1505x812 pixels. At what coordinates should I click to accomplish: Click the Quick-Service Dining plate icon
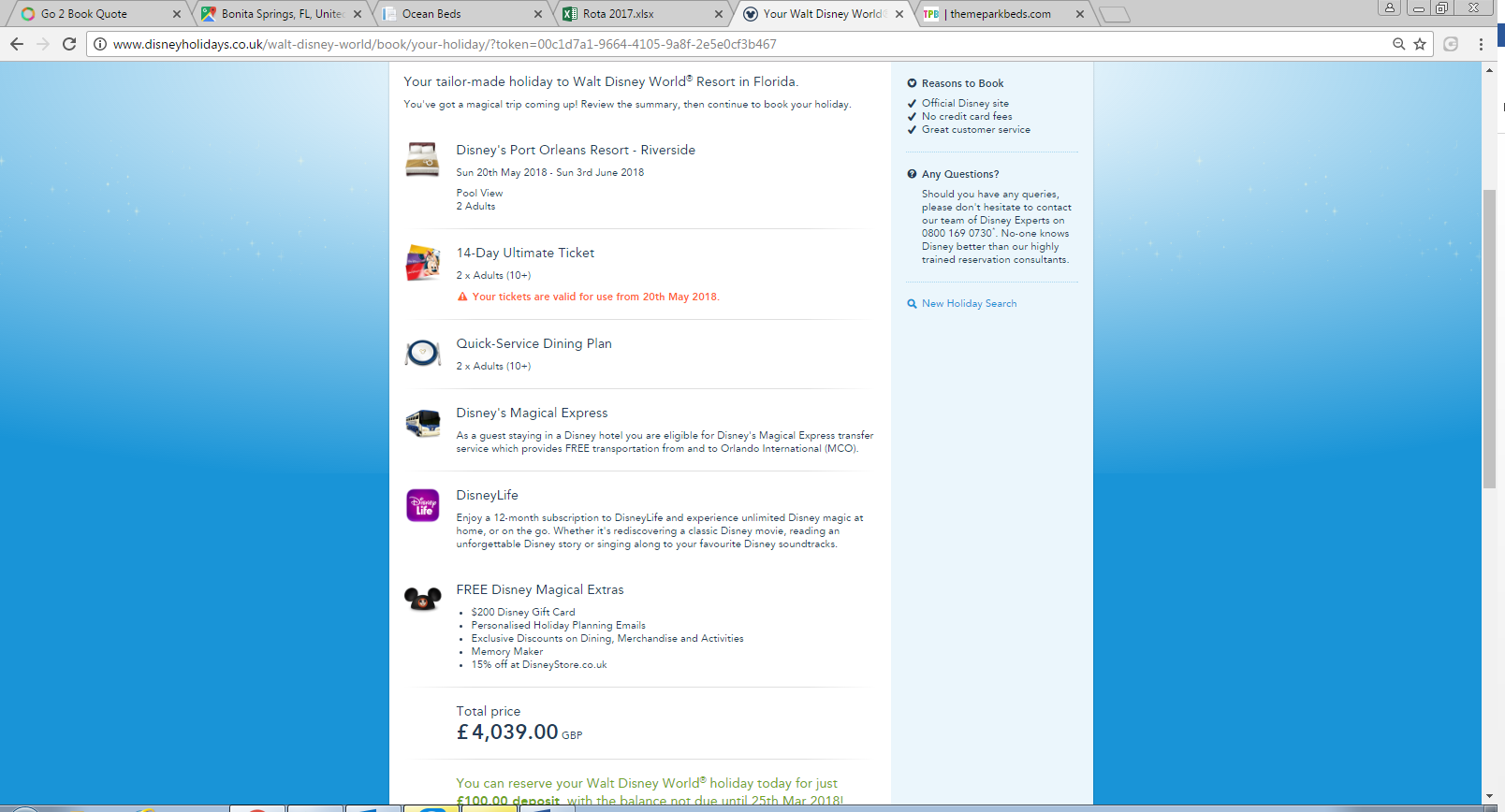pyautogui.click(x=422, y=353)
